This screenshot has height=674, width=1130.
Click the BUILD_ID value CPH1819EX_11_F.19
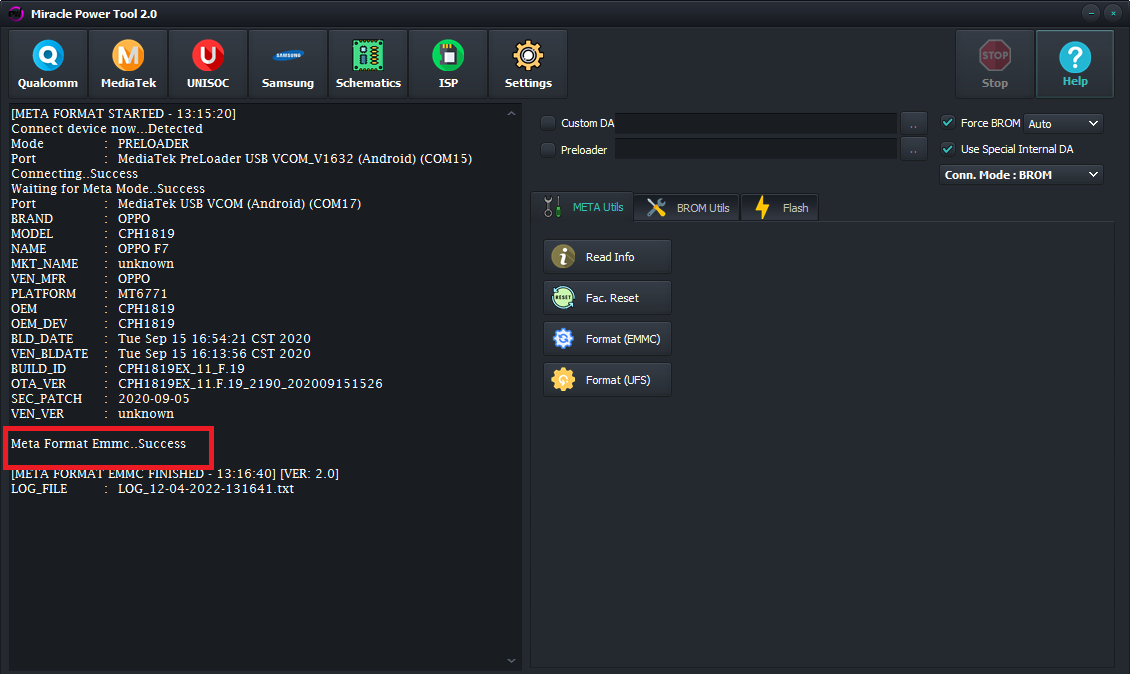pos(182,369)
